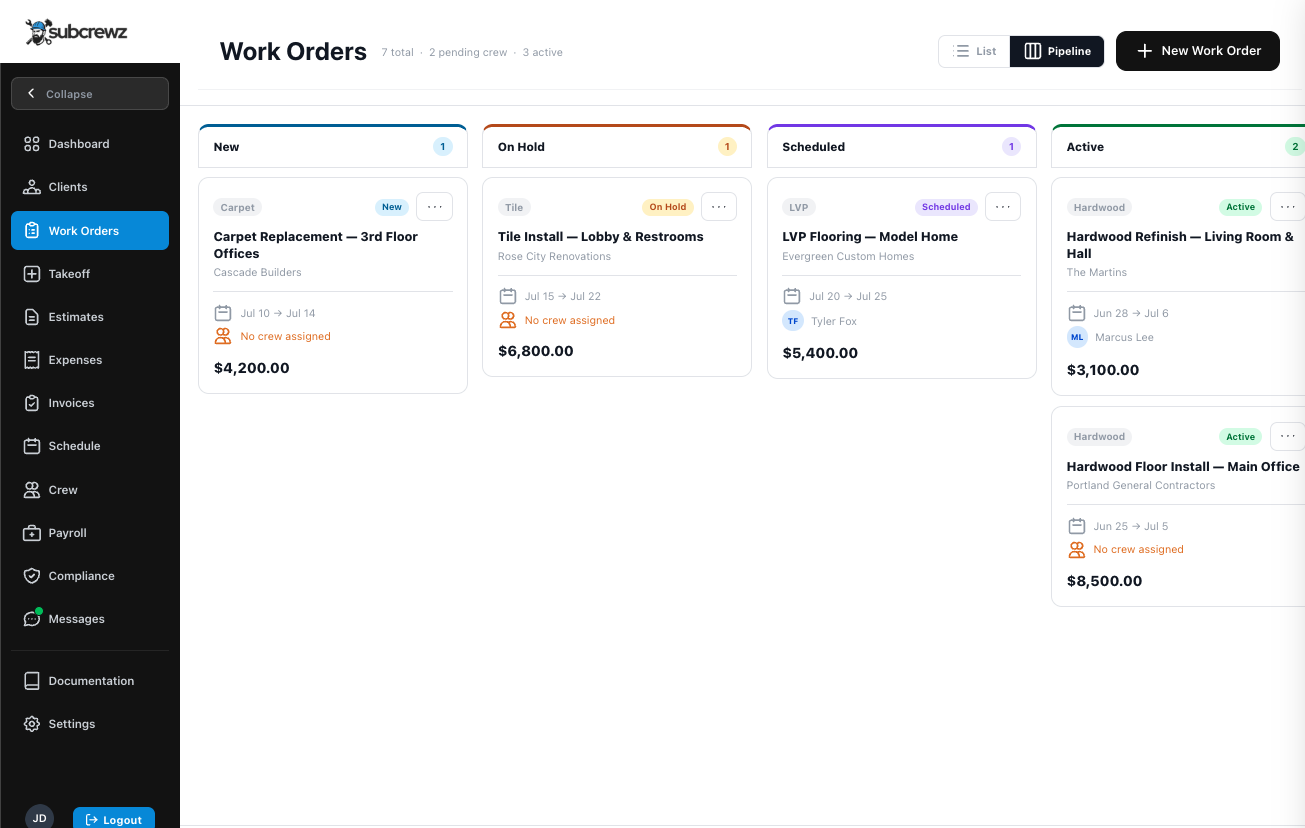Click the Messages chat icon
The image size is (1305, 828).
(32, 619)
